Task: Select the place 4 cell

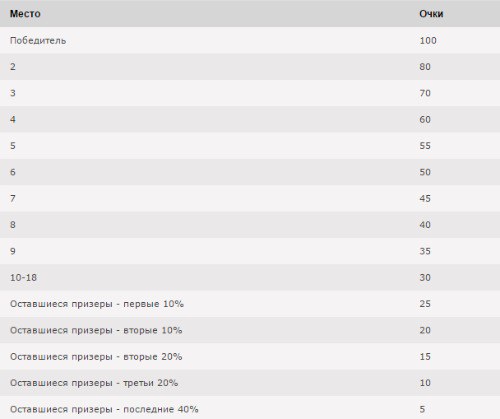Action: [x=13, y=119]
